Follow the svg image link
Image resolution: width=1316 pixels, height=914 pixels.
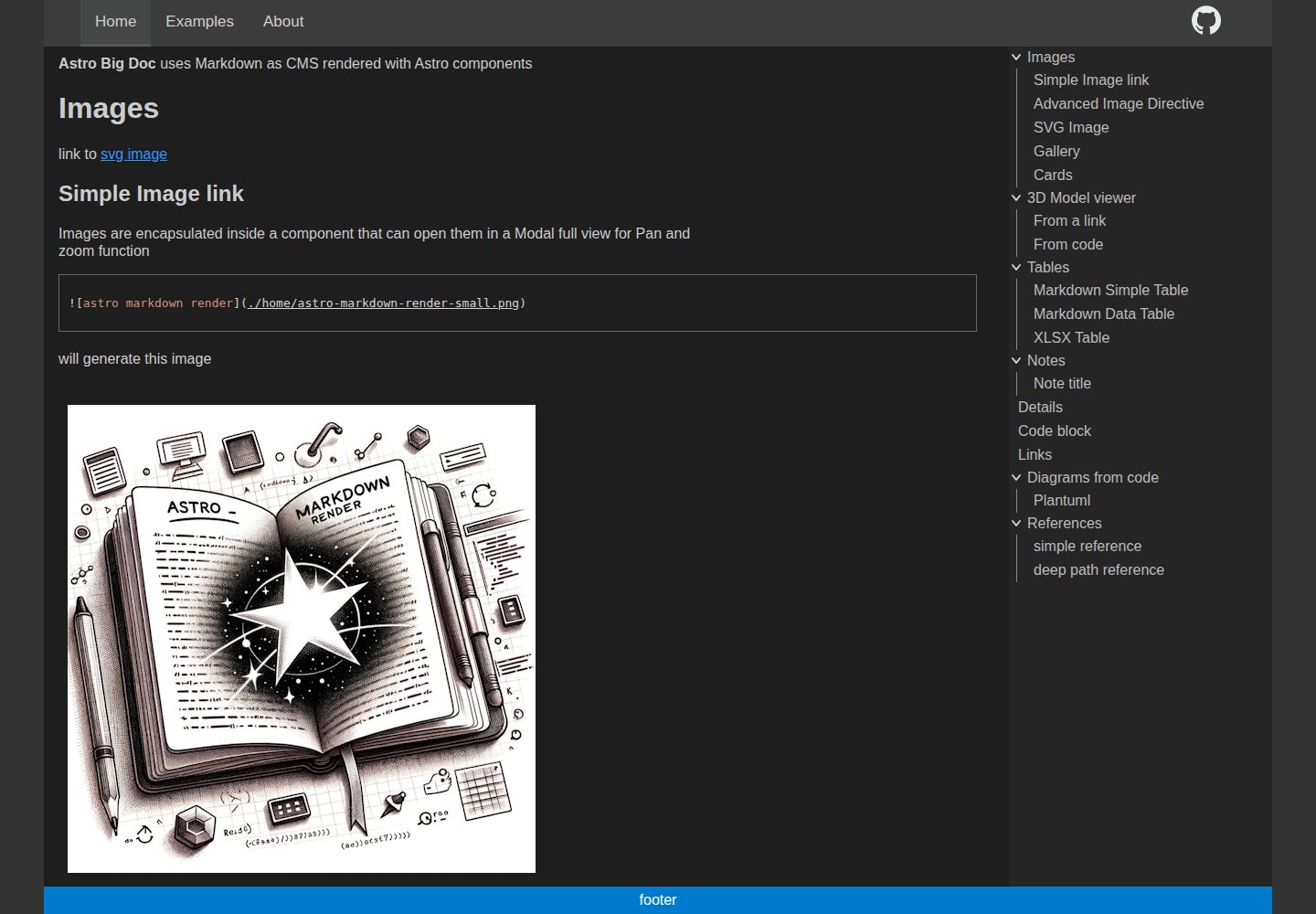(133, 154)
